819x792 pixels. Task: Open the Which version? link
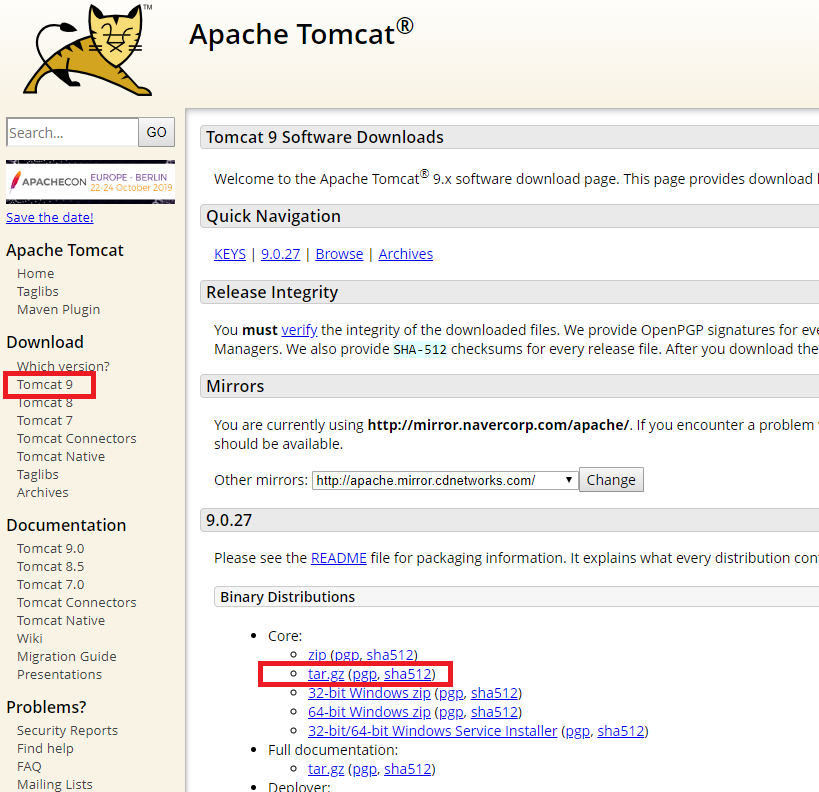[63, 366]
